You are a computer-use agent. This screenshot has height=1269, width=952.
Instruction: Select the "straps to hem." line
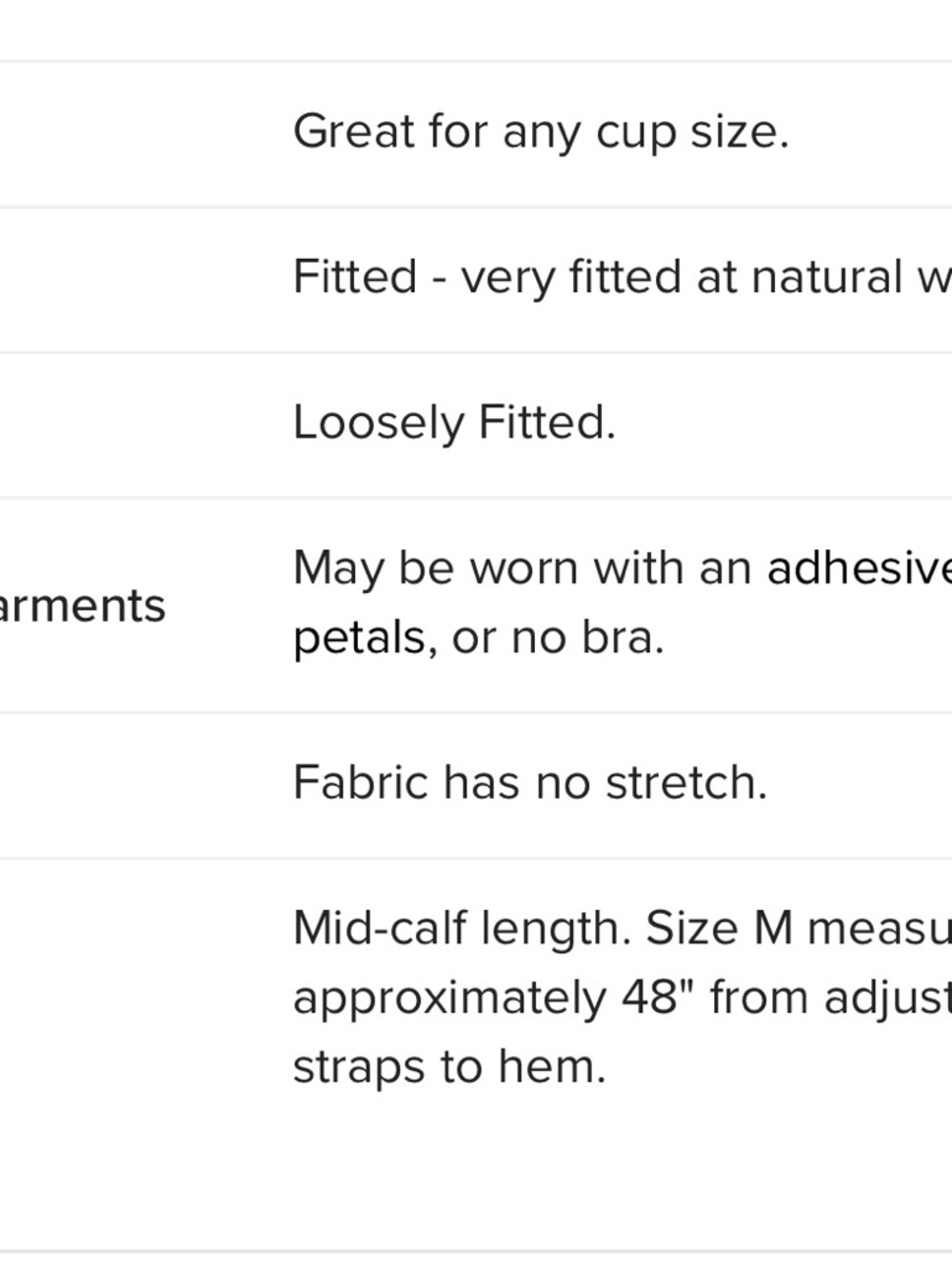coord(449,1067)
